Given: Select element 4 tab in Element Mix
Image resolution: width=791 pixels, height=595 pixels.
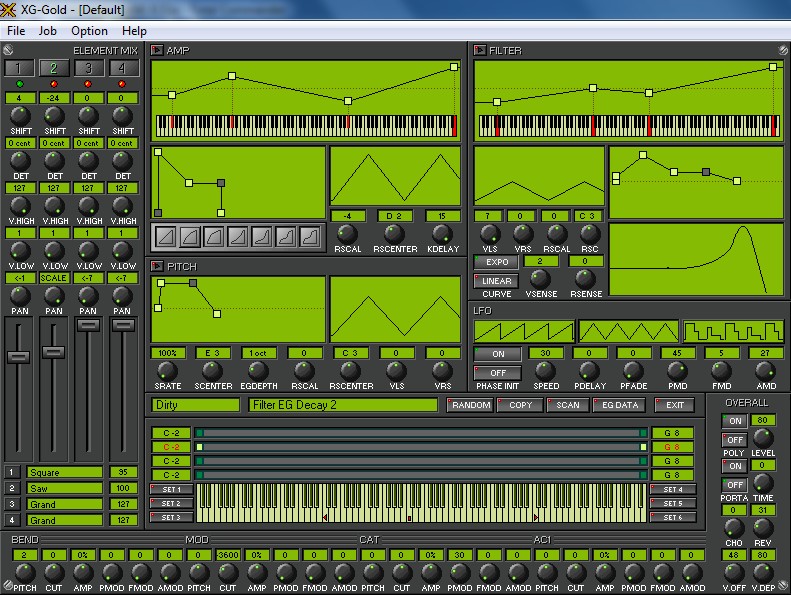Looking at the screenshot, I should pos(122,68).
